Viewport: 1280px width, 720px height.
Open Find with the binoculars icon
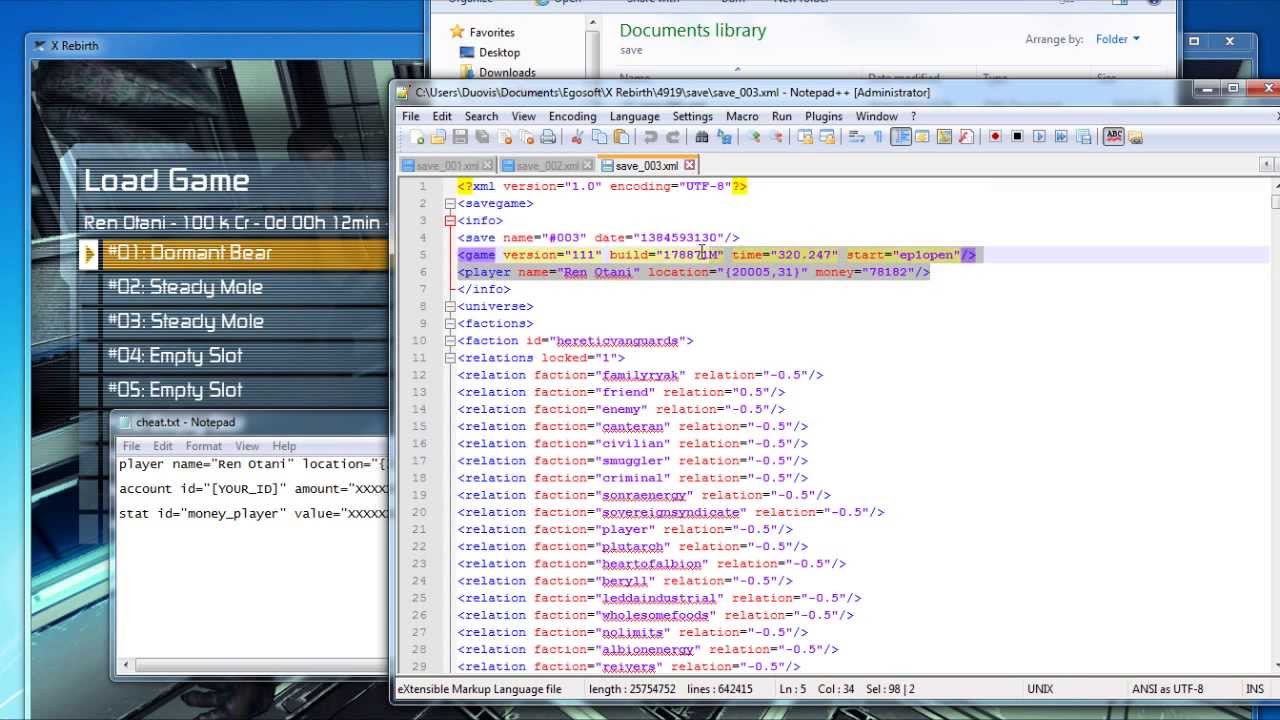[701, 137]
